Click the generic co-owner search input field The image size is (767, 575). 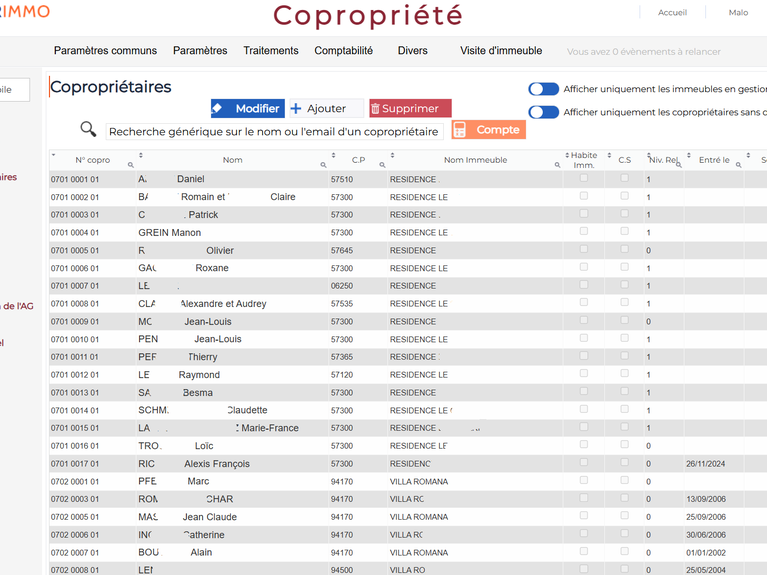[274, 132]
